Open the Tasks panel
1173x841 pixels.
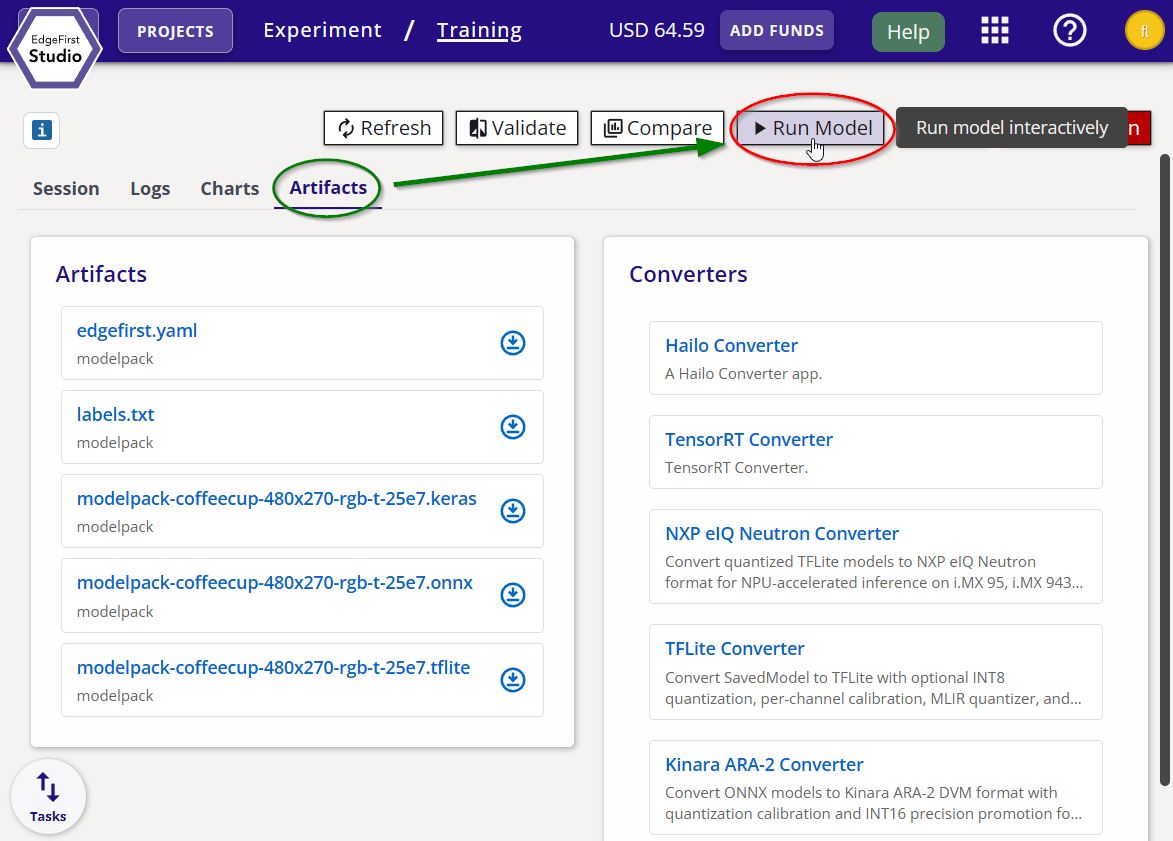(x=48, y=797)
